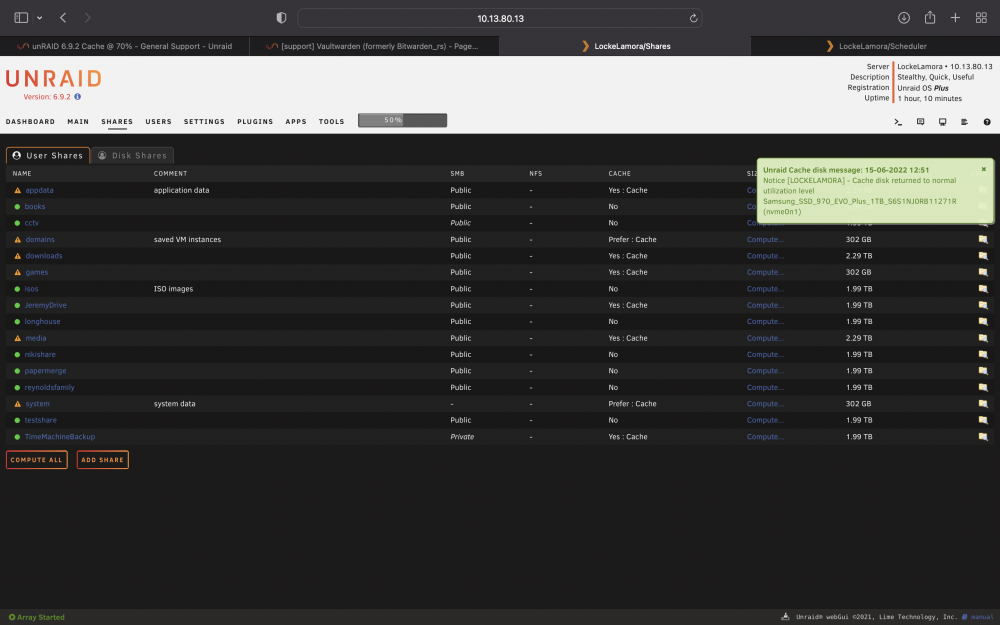Click Compute link in the testshare row
1000x625 pixels.
point(765,420)
